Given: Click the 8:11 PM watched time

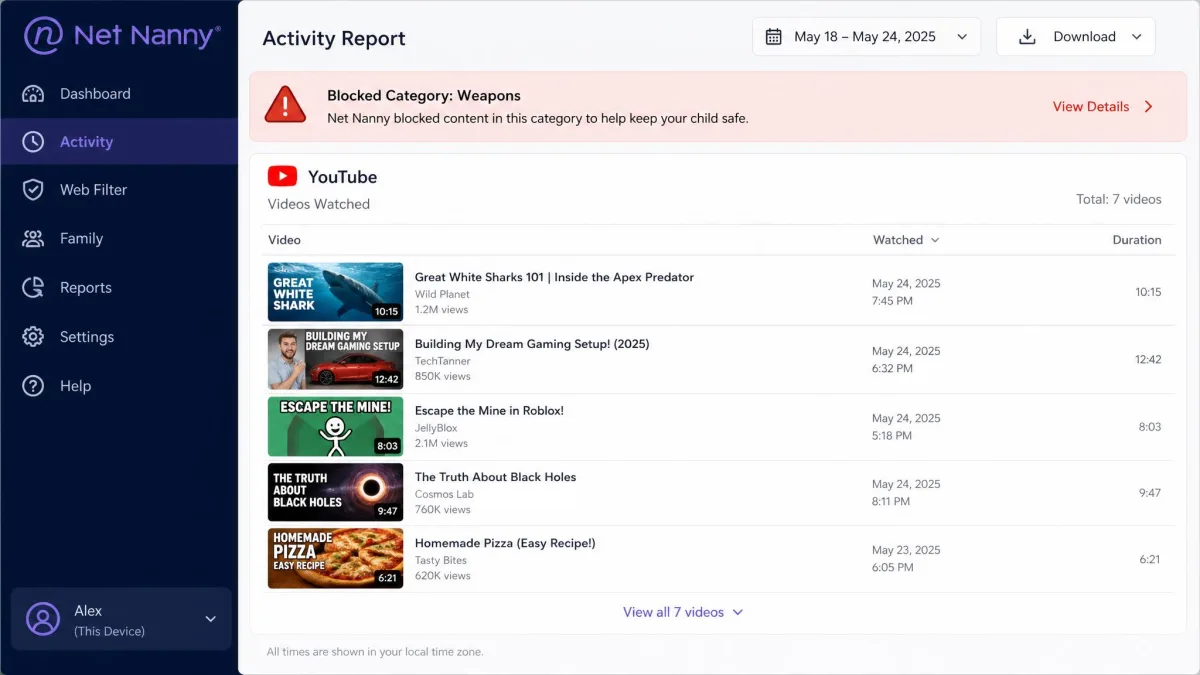Looking at the screenshot, I should [x=891, y=501].
